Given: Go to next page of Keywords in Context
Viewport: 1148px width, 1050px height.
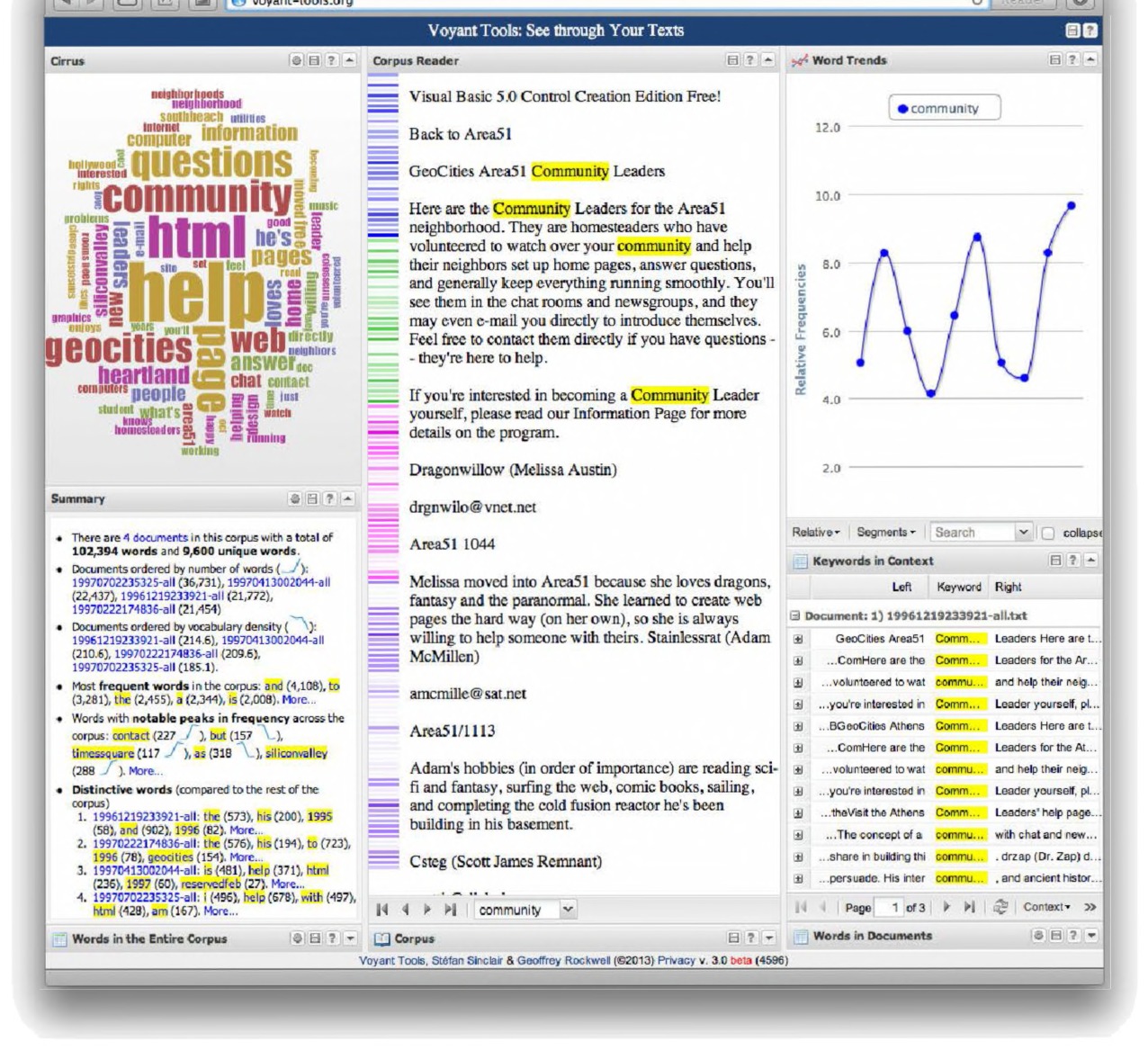Looking at the screenshot, I should tap(946, 907).
